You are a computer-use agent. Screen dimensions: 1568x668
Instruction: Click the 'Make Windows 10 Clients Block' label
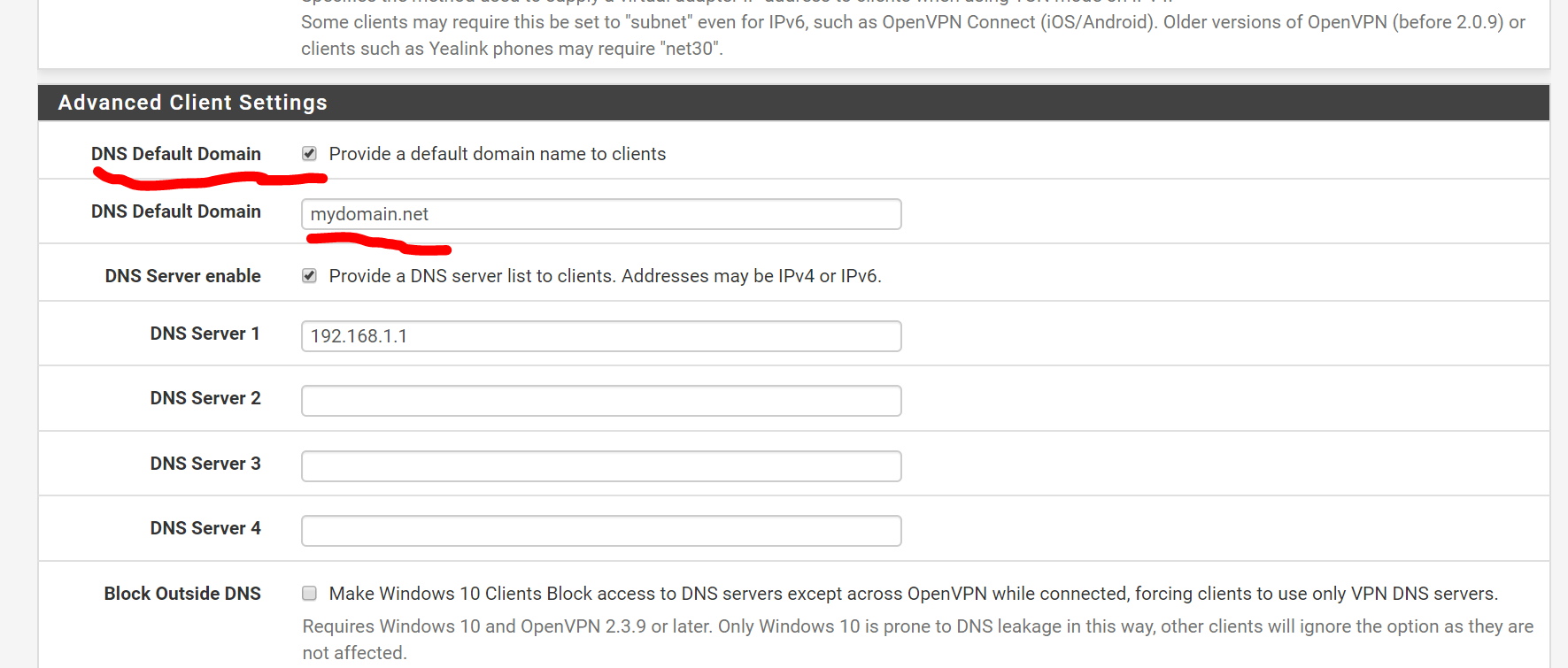[x=914, y=594]
